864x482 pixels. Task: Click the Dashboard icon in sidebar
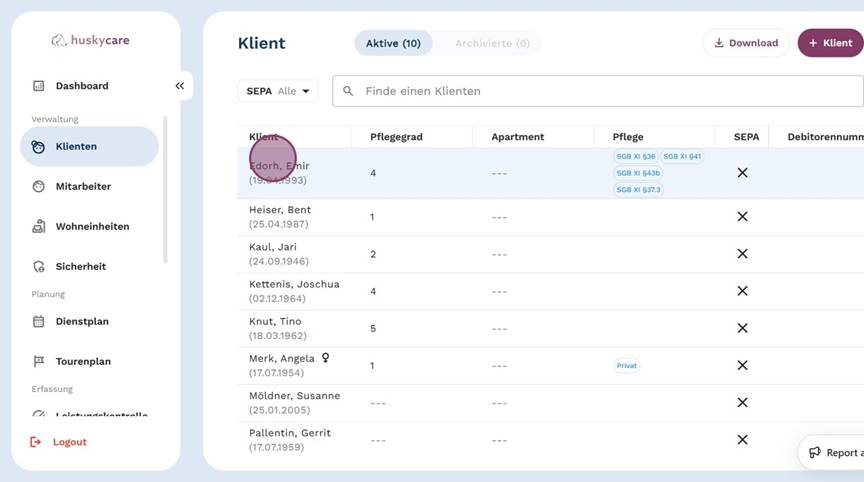tap(39, 86)
